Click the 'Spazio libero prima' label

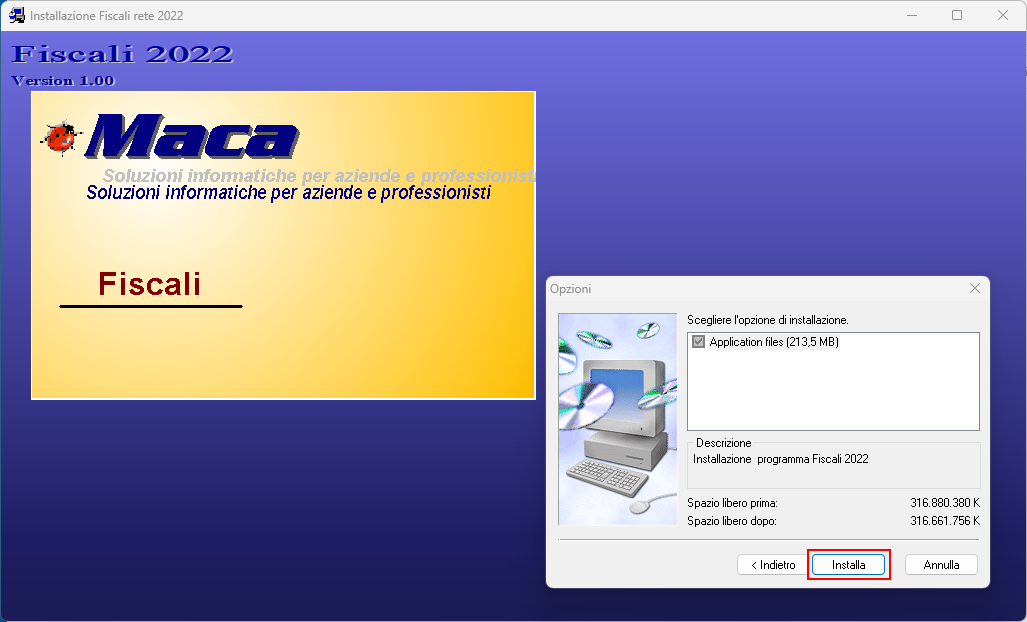[732, 503]
